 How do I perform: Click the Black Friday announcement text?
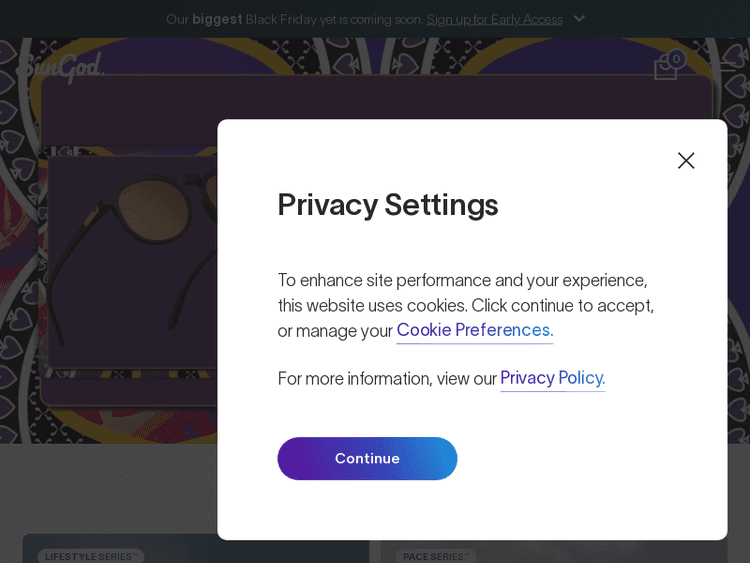[x=294, y=19]
